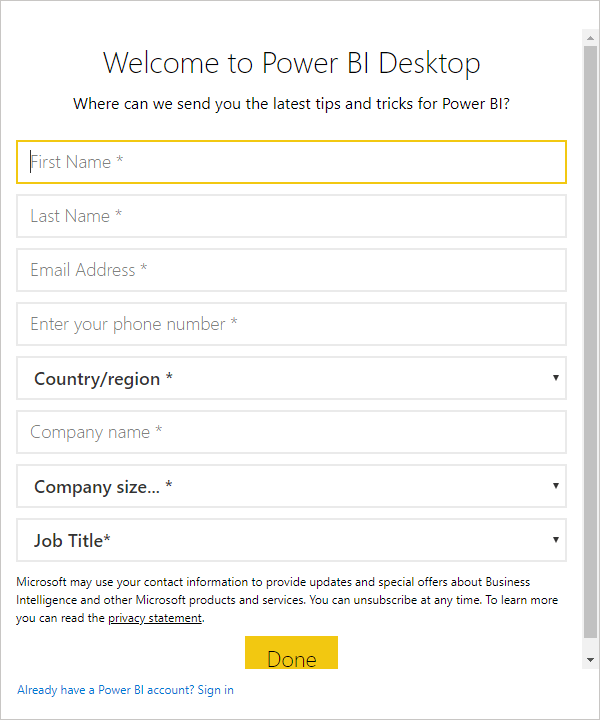
Task: Focus the Last Name text box
Action: coord(291,216)
